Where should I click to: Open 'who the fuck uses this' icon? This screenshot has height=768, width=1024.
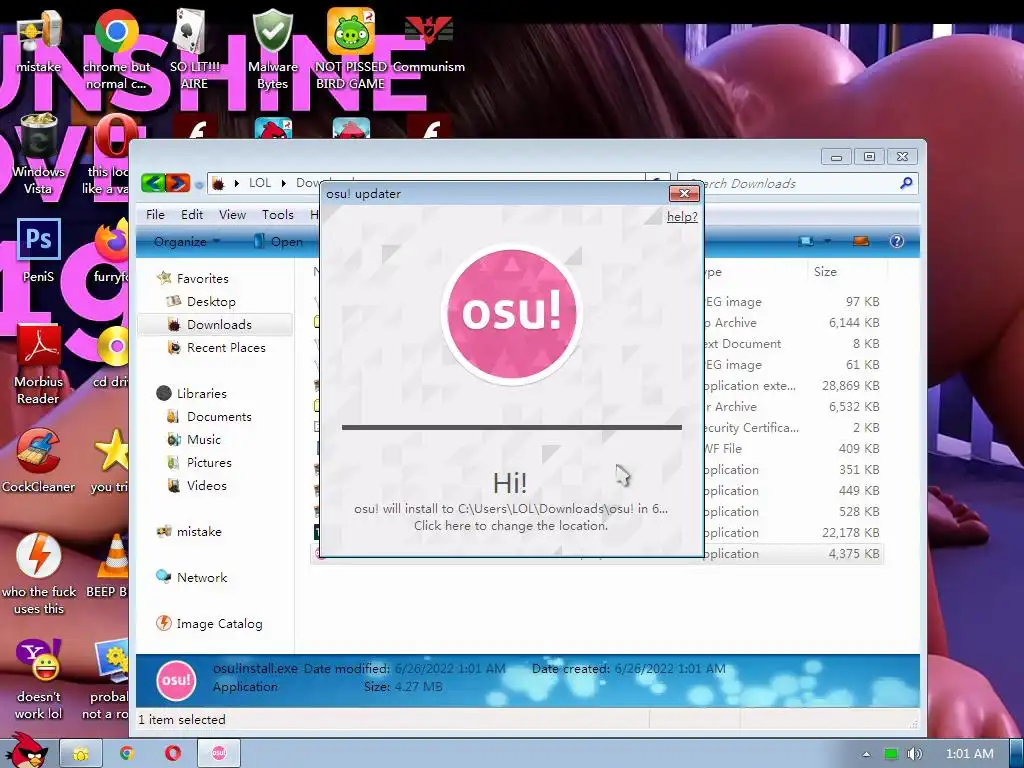click(39, 574)
